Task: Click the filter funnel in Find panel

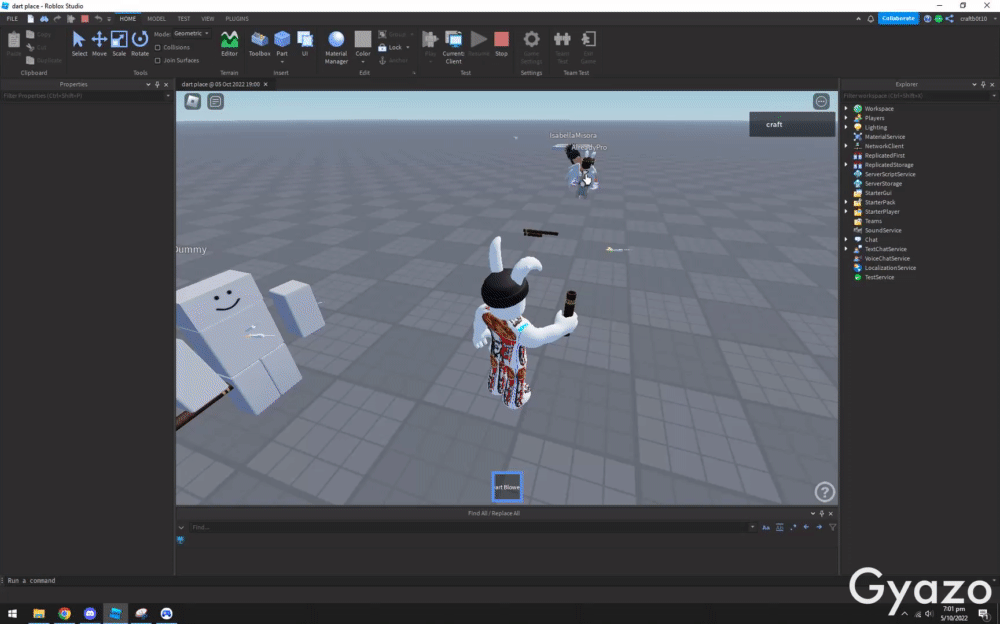Action: (832, 527)
